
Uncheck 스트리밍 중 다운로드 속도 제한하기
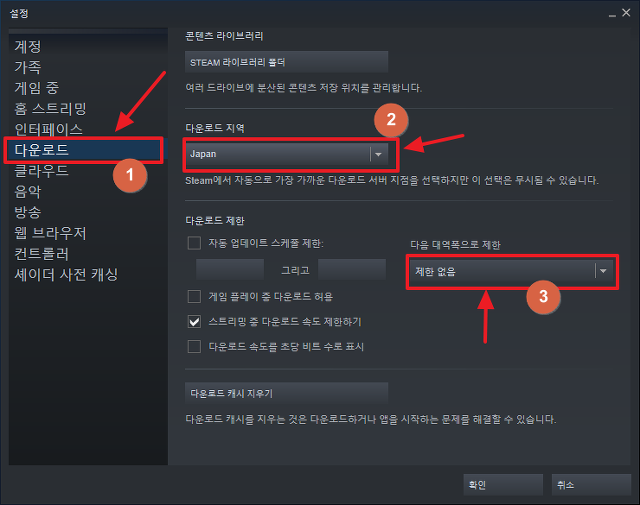194,322
